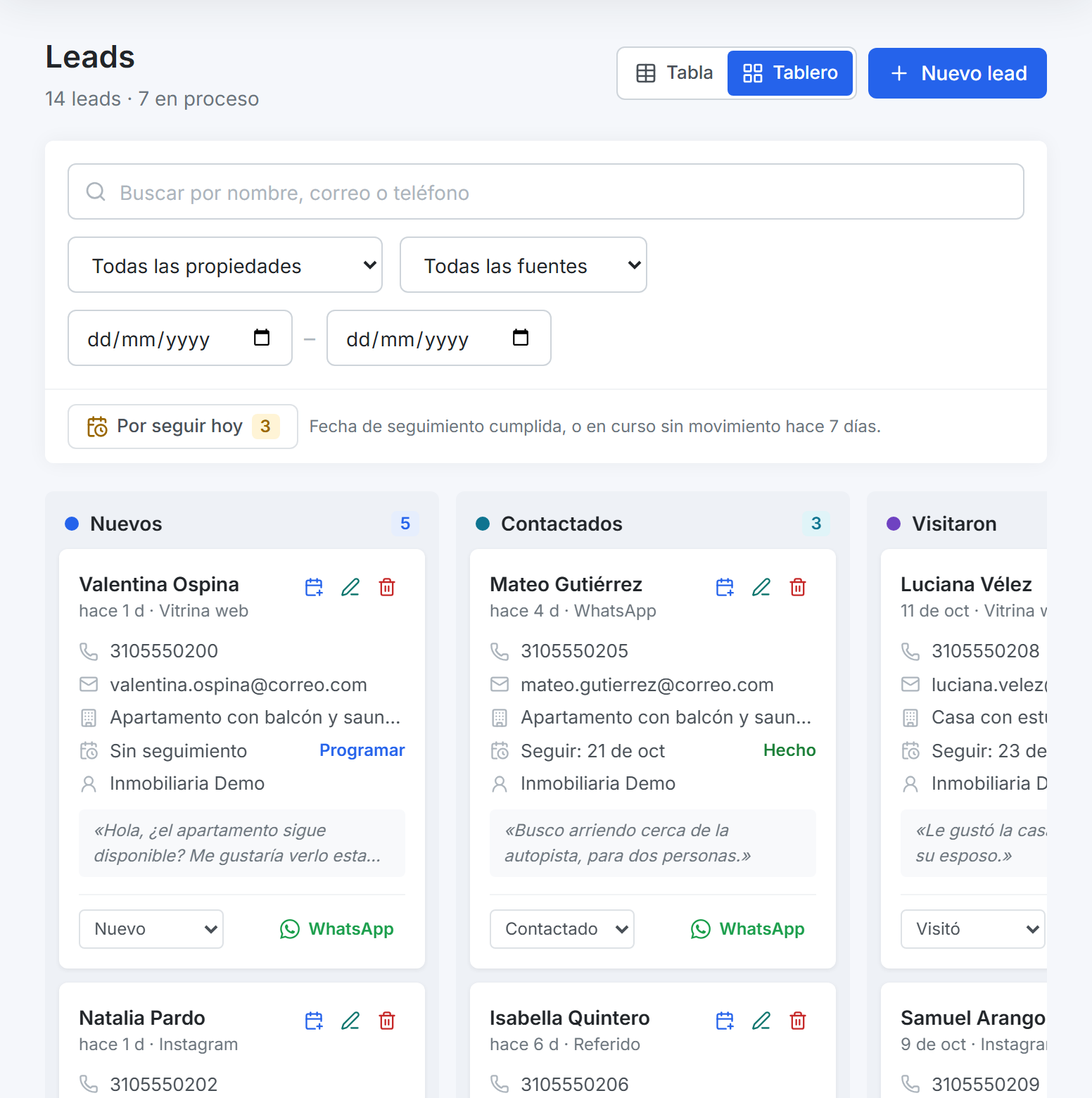Image resolution: width=1092 pixels, height=1098 pixels.
Task: Click phone number 3105550208
Action: tap(986, 651)
